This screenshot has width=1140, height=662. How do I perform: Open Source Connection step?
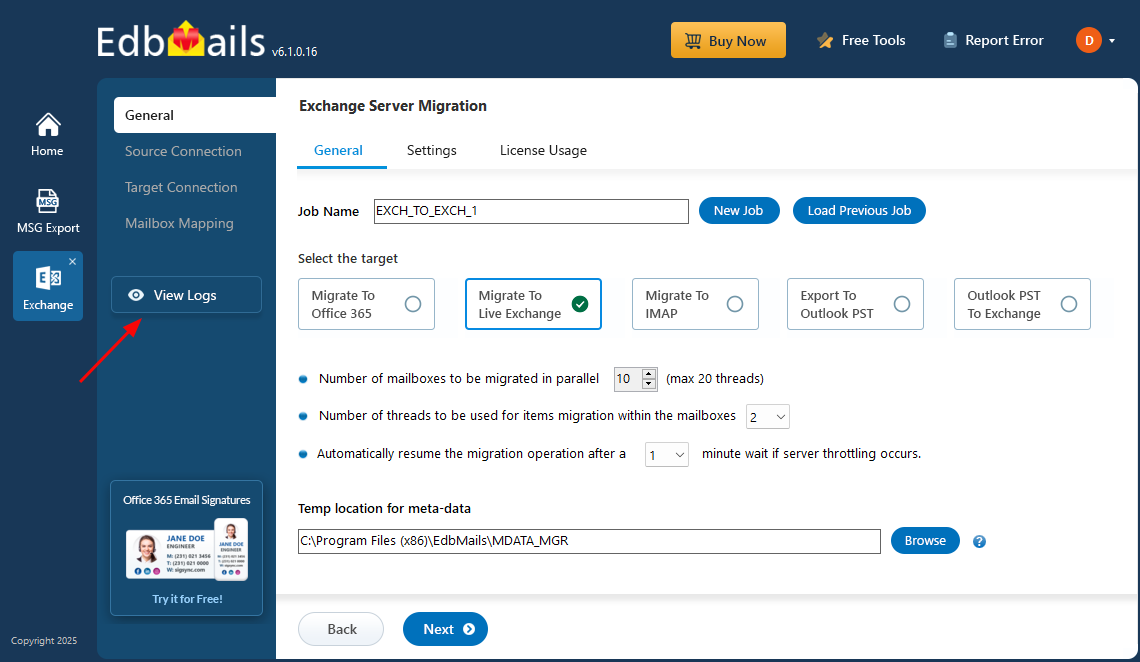tap(183, 151)
